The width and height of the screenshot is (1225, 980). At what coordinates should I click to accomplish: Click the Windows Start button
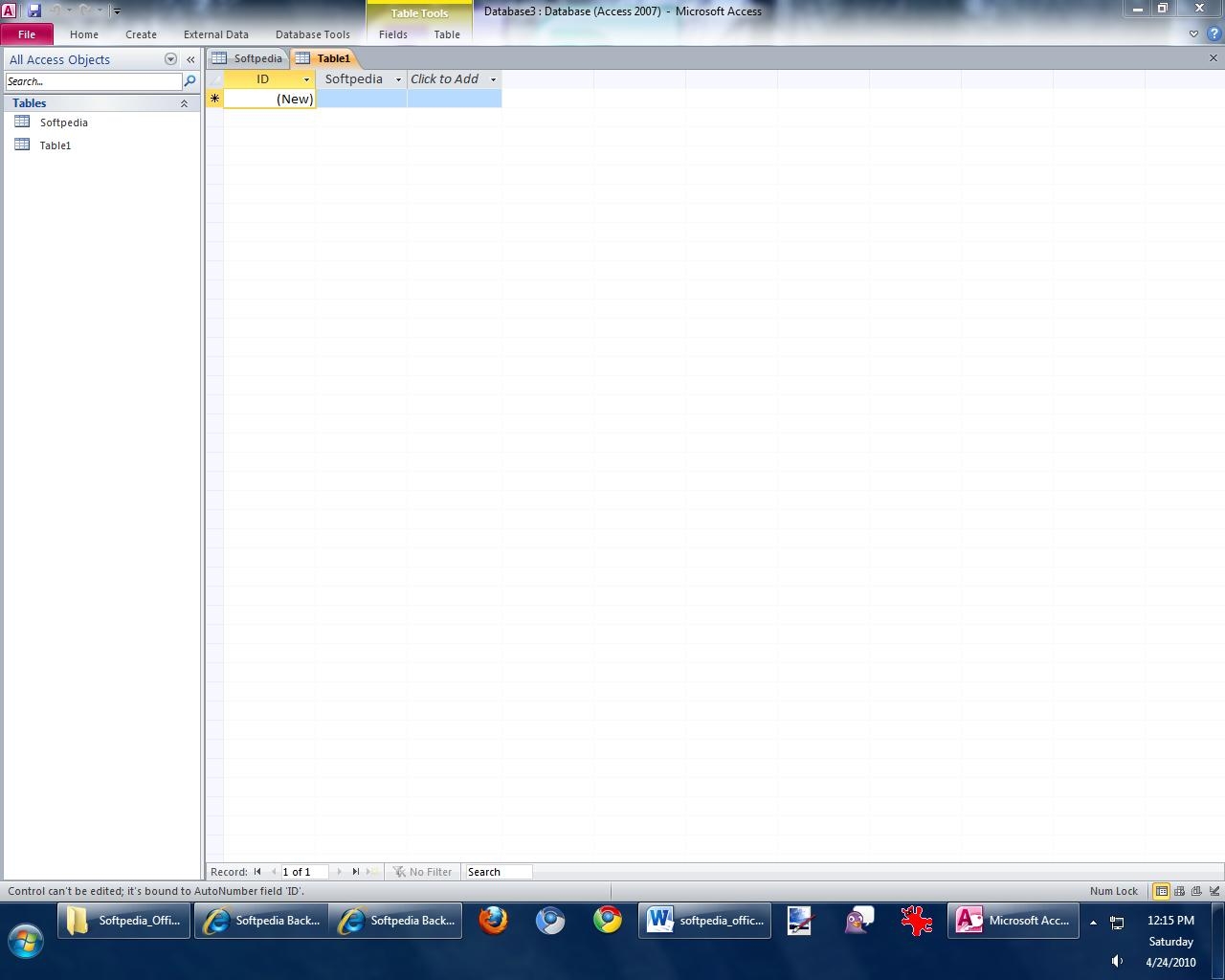point(25,941)
